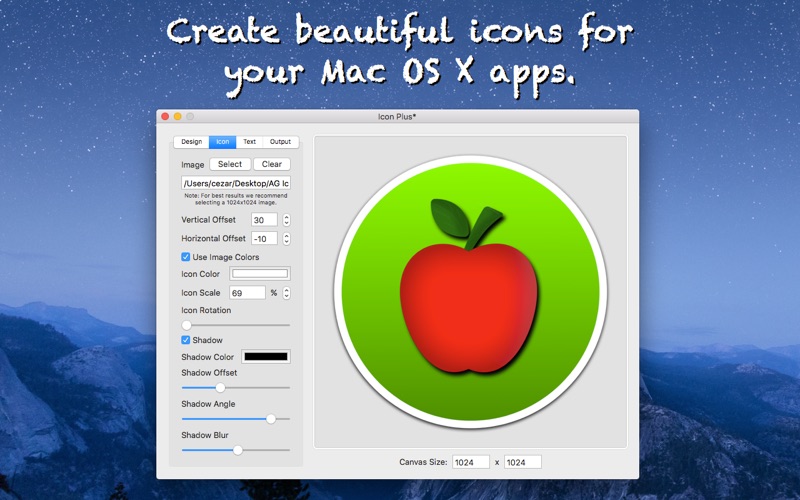Click the Shadow Angle slider knob
Screen dimensions: 800x500
[271, 419]
